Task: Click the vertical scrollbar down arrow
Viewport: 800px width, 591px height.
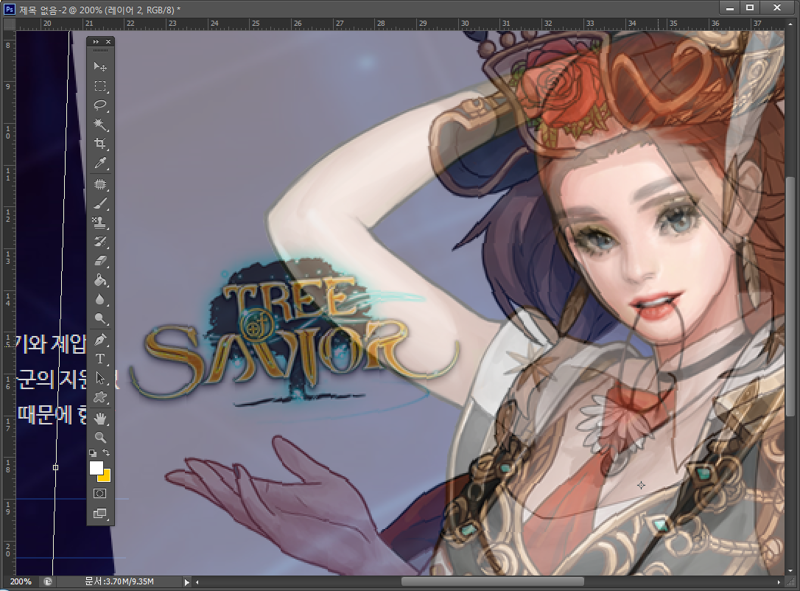Action: coord(791,570)
